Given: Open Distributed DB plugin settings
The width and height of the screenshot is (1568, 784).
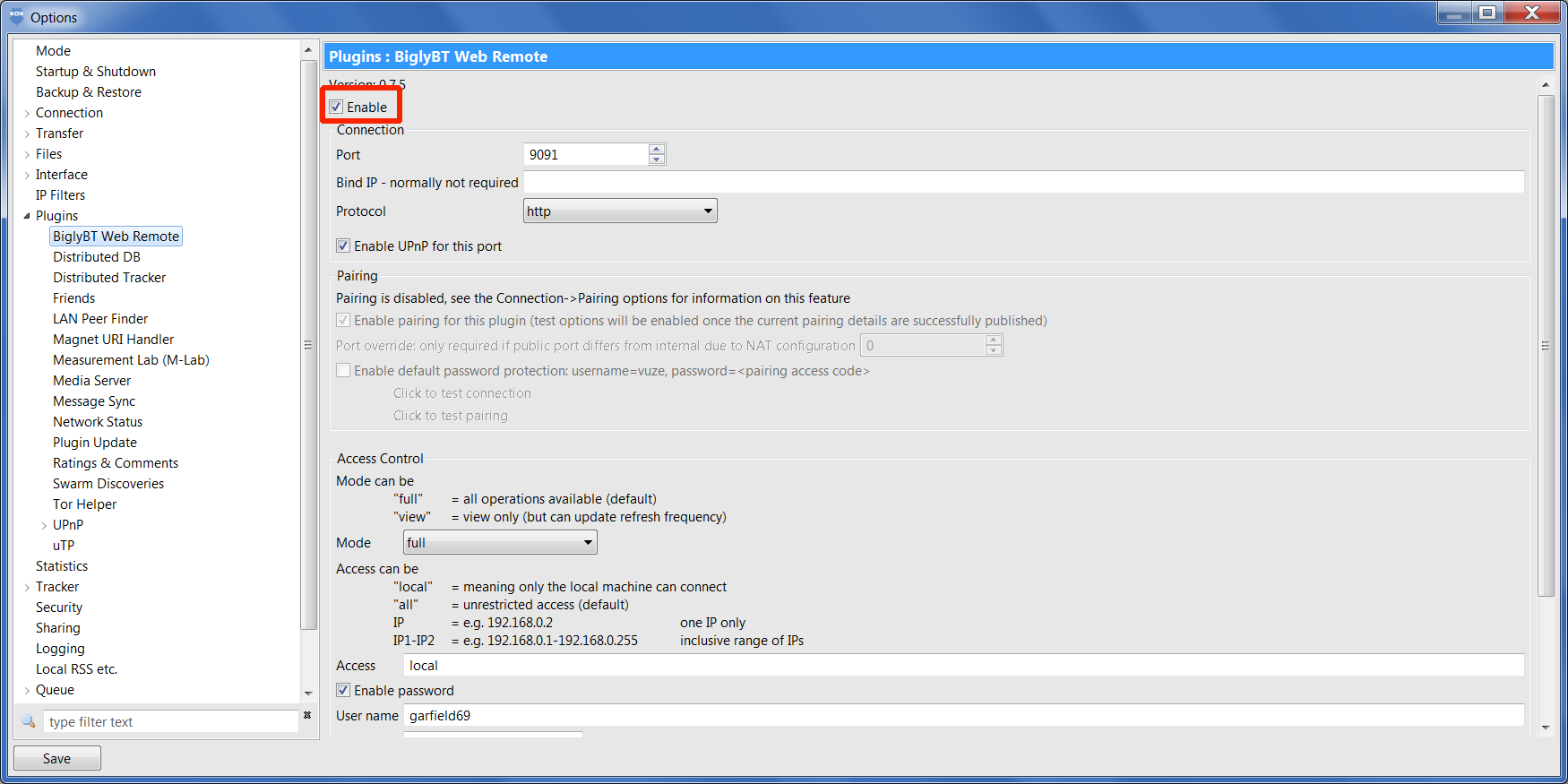Looking at the screenshot, I should [97, 257].
